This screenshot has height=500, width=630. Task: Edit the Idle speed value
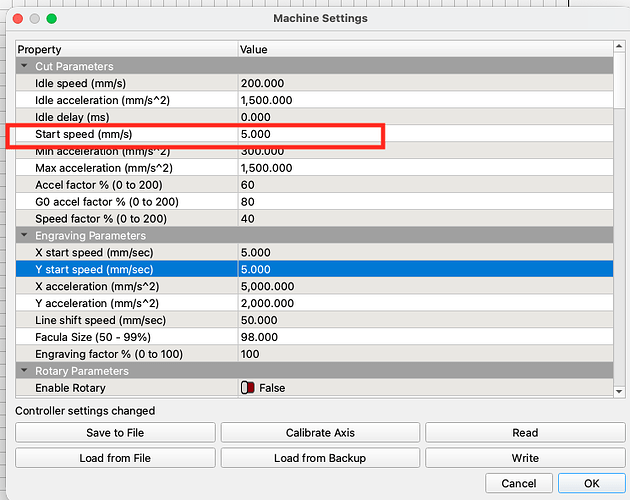[420, 83]
